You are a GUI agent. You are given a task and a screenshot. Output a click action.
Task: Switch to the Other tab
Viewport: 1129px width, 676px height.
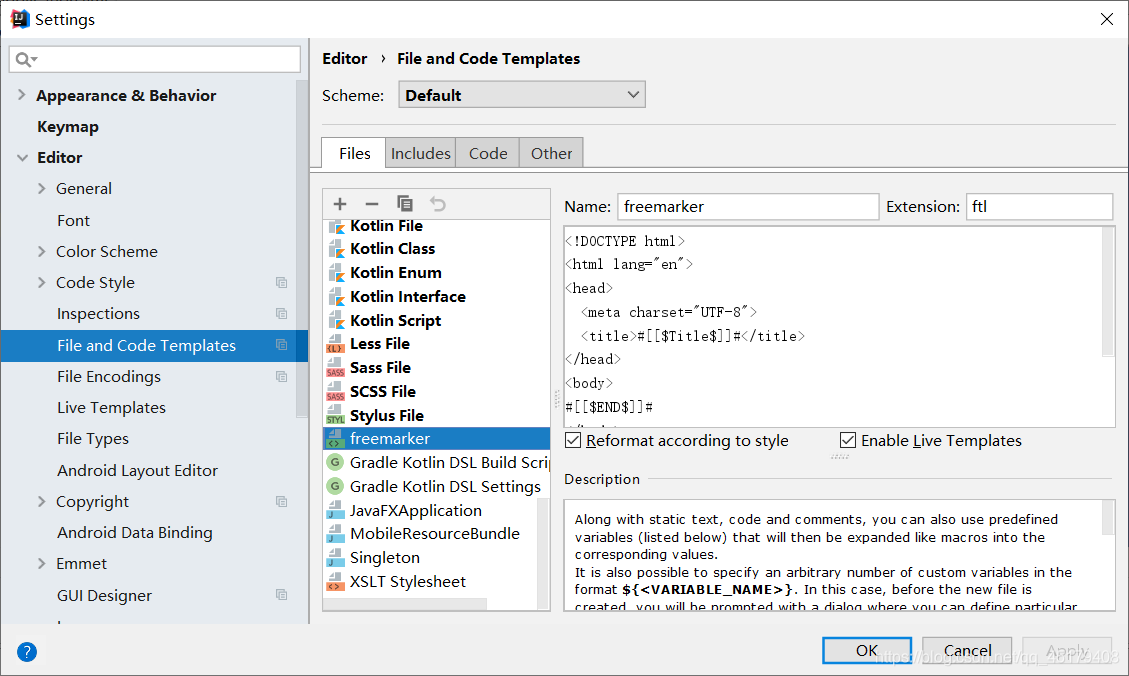click(x=551, y=153)
